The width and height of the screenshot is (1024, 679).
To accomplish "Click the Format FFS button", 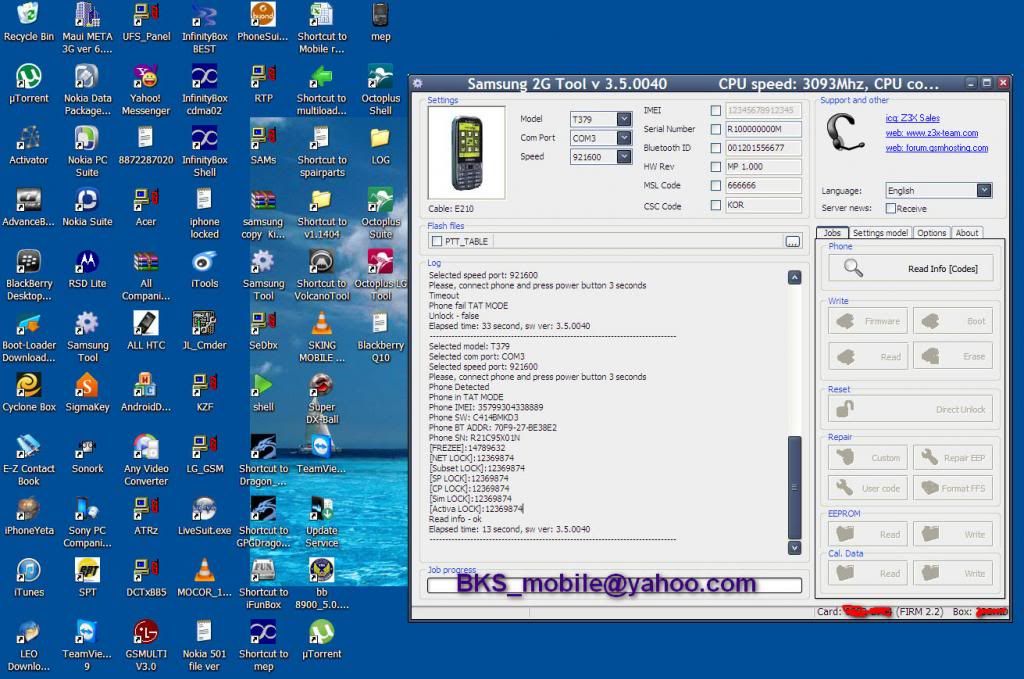I will (953, 488).
